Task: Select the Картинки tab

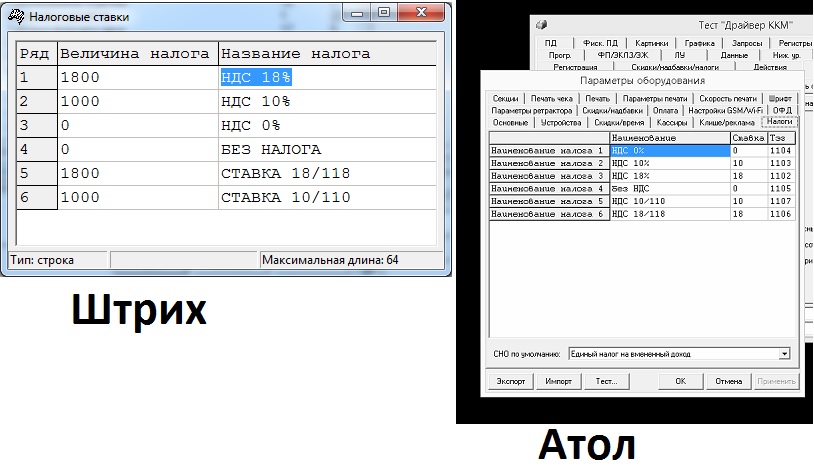Action: (652, 43)
